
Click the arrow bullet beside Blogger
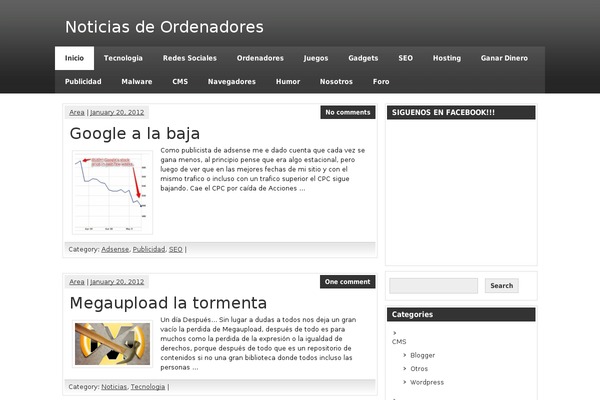pyautogui.click(x=404, y=355)
